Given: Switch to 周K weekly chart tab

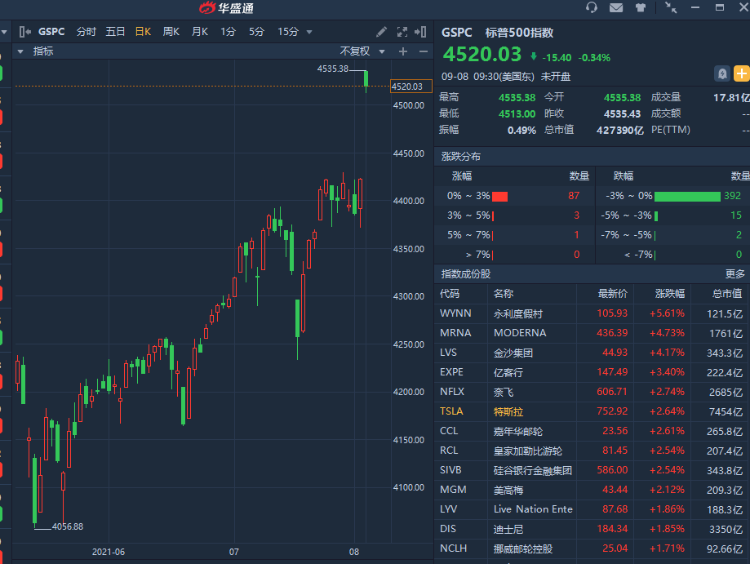Looking at the screenshot, I should click(171, 32).
